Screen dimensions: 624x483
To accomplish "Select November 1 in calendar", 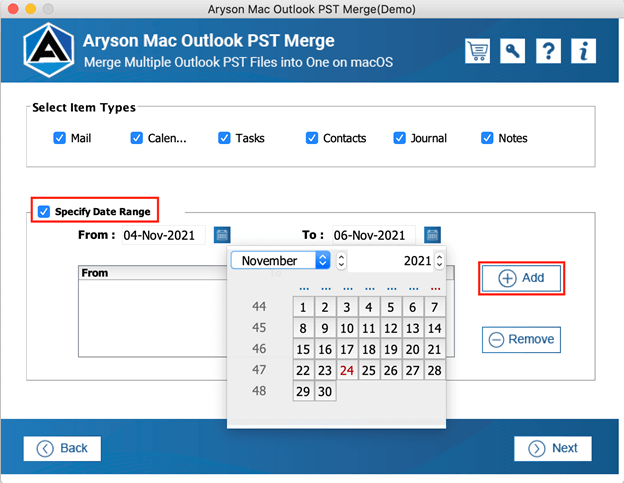I will point(303,307).
